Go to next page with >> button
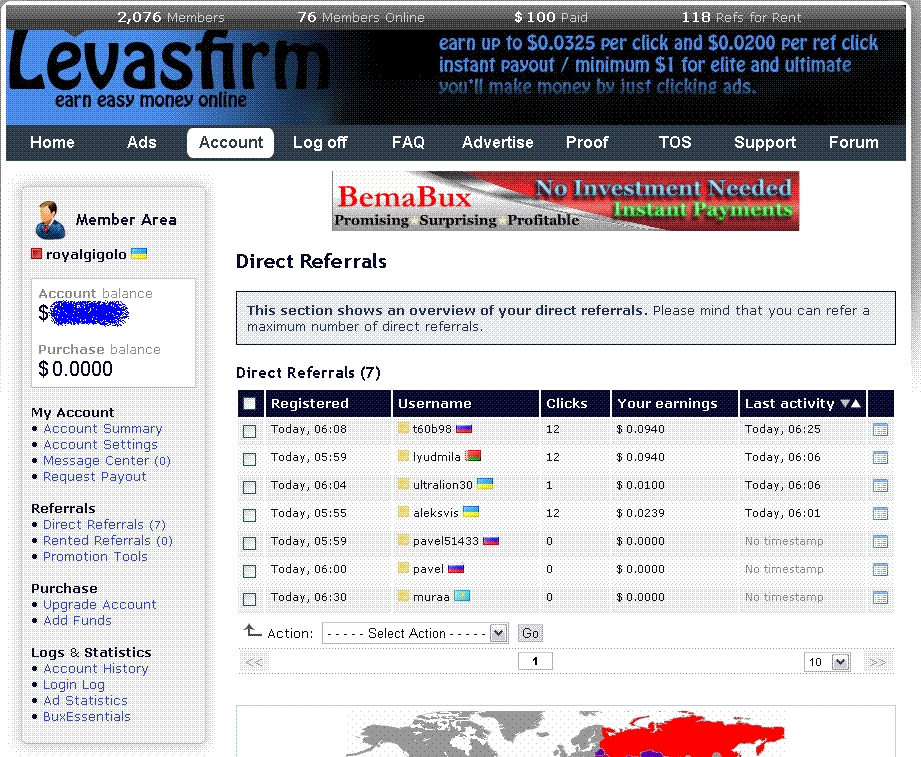Image resolution: width=921 pixels, height=757 pixels. click(878, 662)
